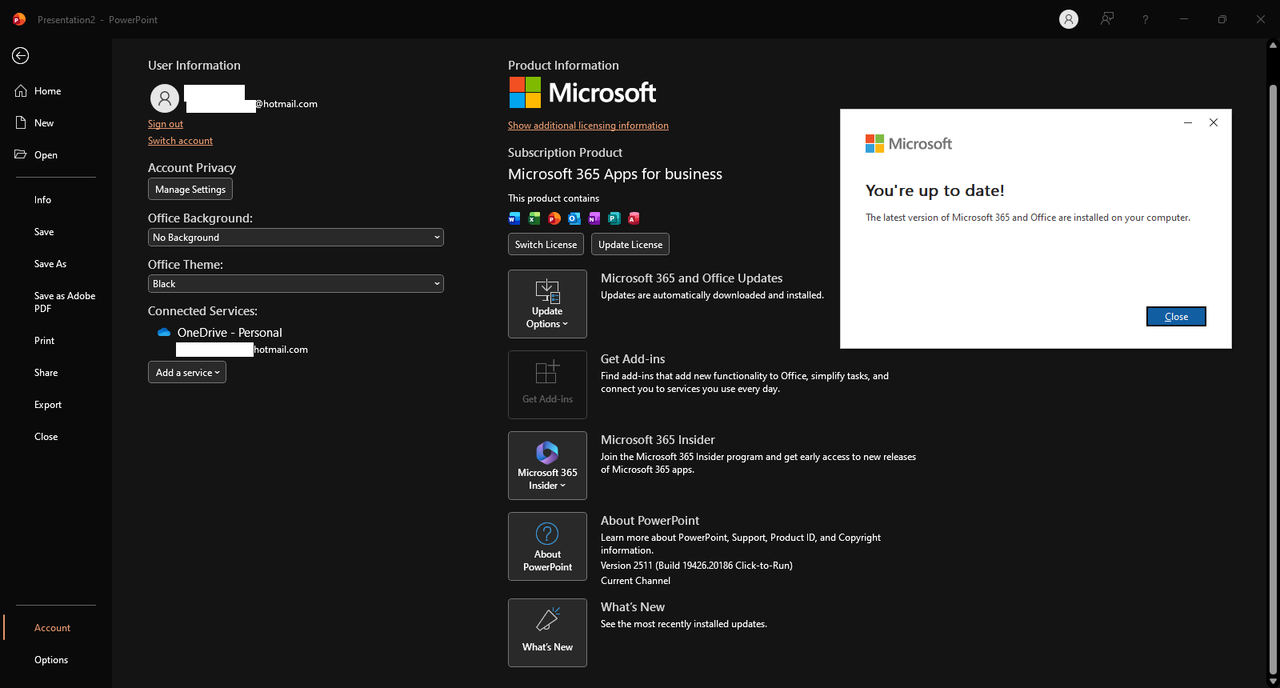Expand the Update Options menu
This screenshot has width=1280, height=688.
(x=547, y=303)
